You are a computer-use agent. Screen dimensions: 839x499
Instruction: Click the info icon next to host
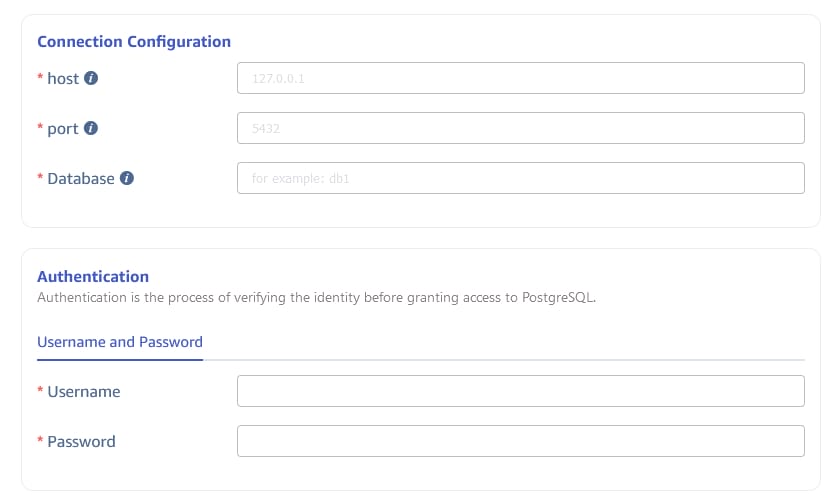coord(91,78)
